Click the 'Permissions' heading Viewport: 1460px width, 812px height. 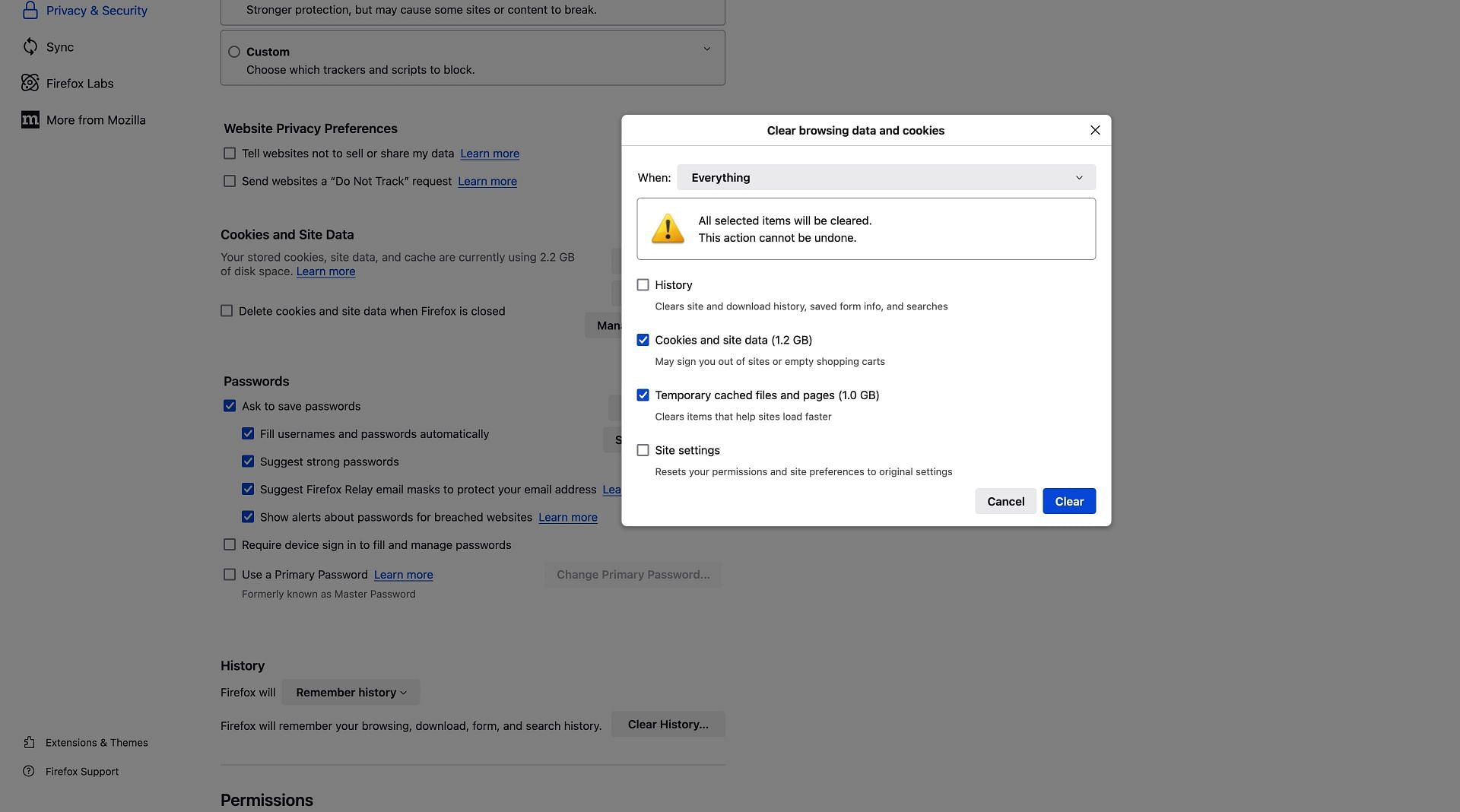click(267, 801)
